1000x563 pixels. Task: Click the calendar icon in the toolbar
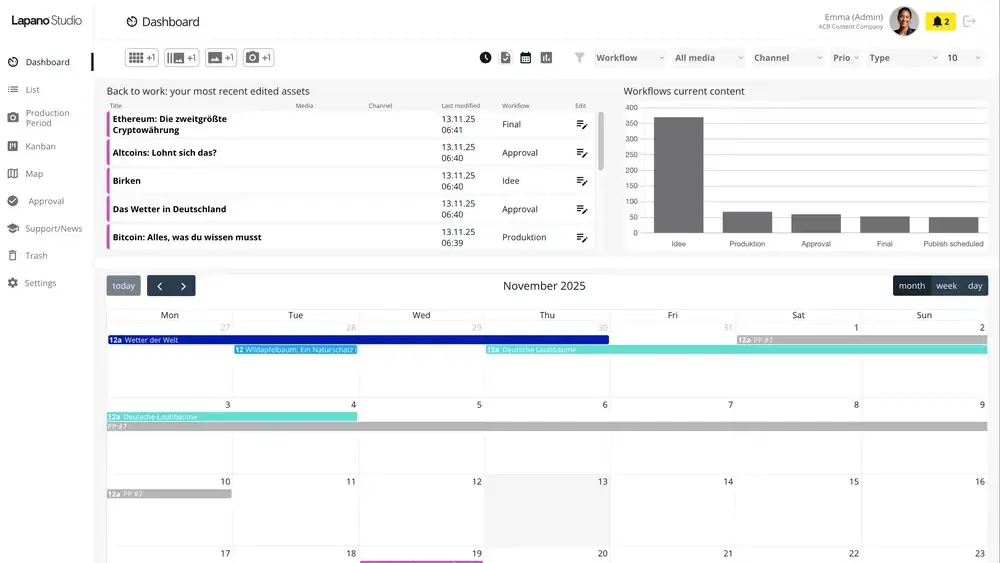525,58
